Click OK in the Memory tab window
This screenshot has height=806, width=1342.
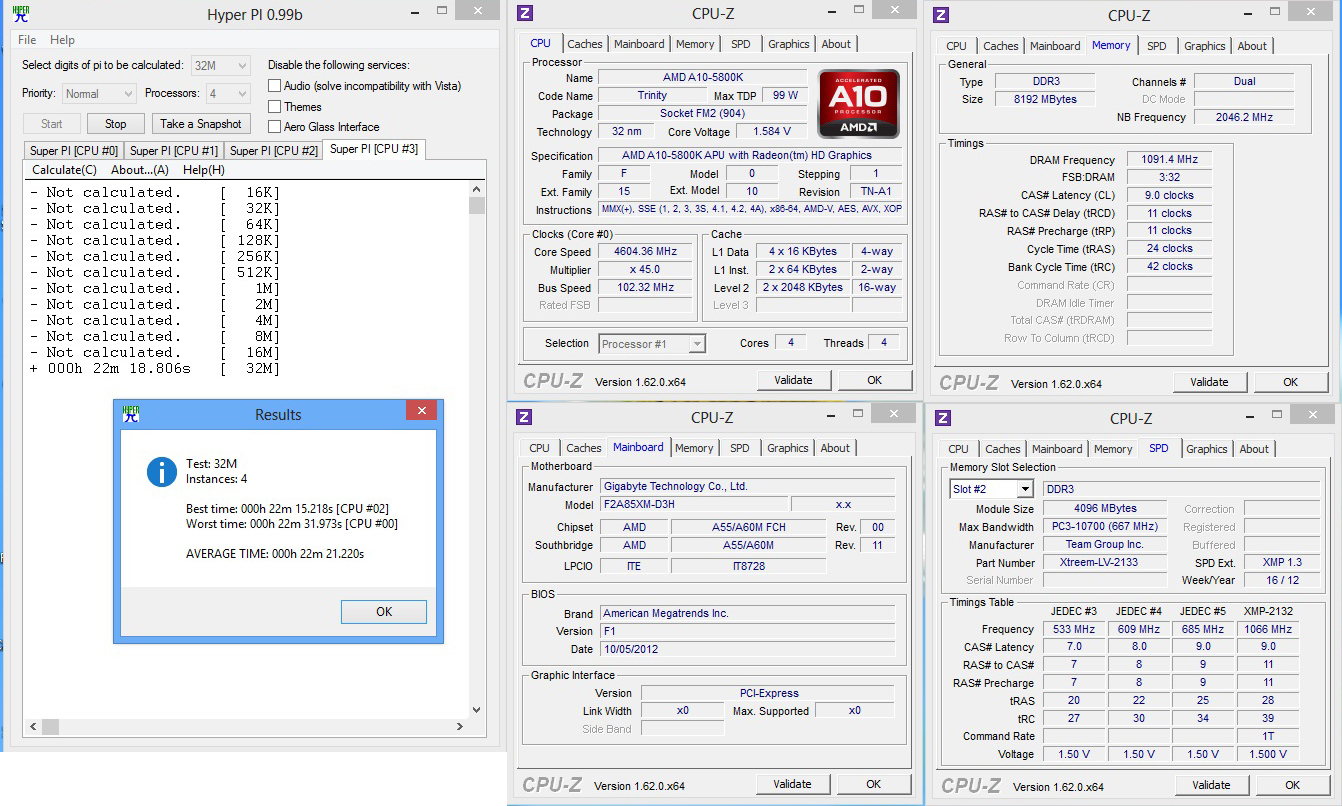tap(1291, 382)
